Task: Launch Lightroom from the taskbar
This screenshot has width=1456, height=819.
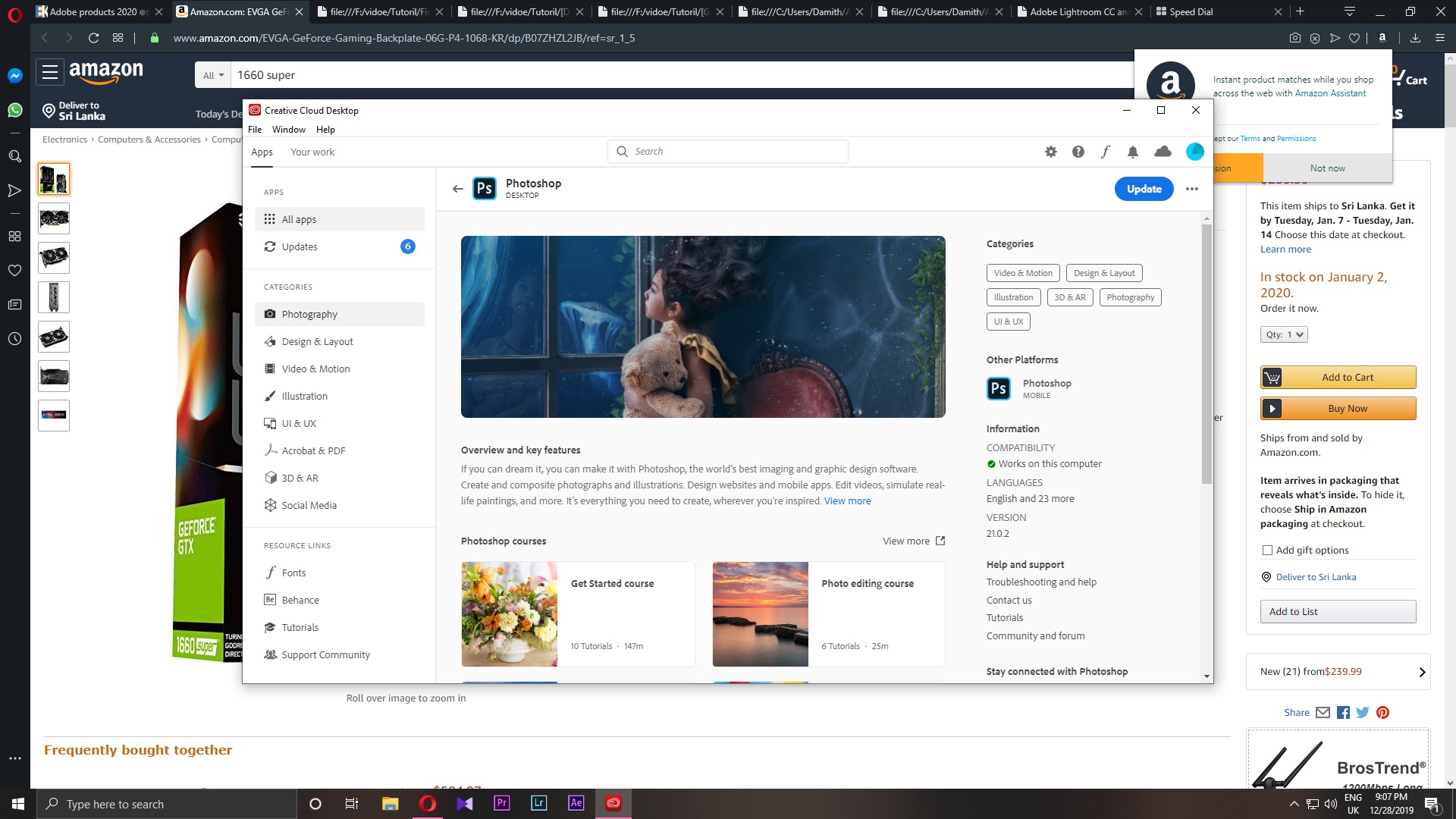Action: 538,803
